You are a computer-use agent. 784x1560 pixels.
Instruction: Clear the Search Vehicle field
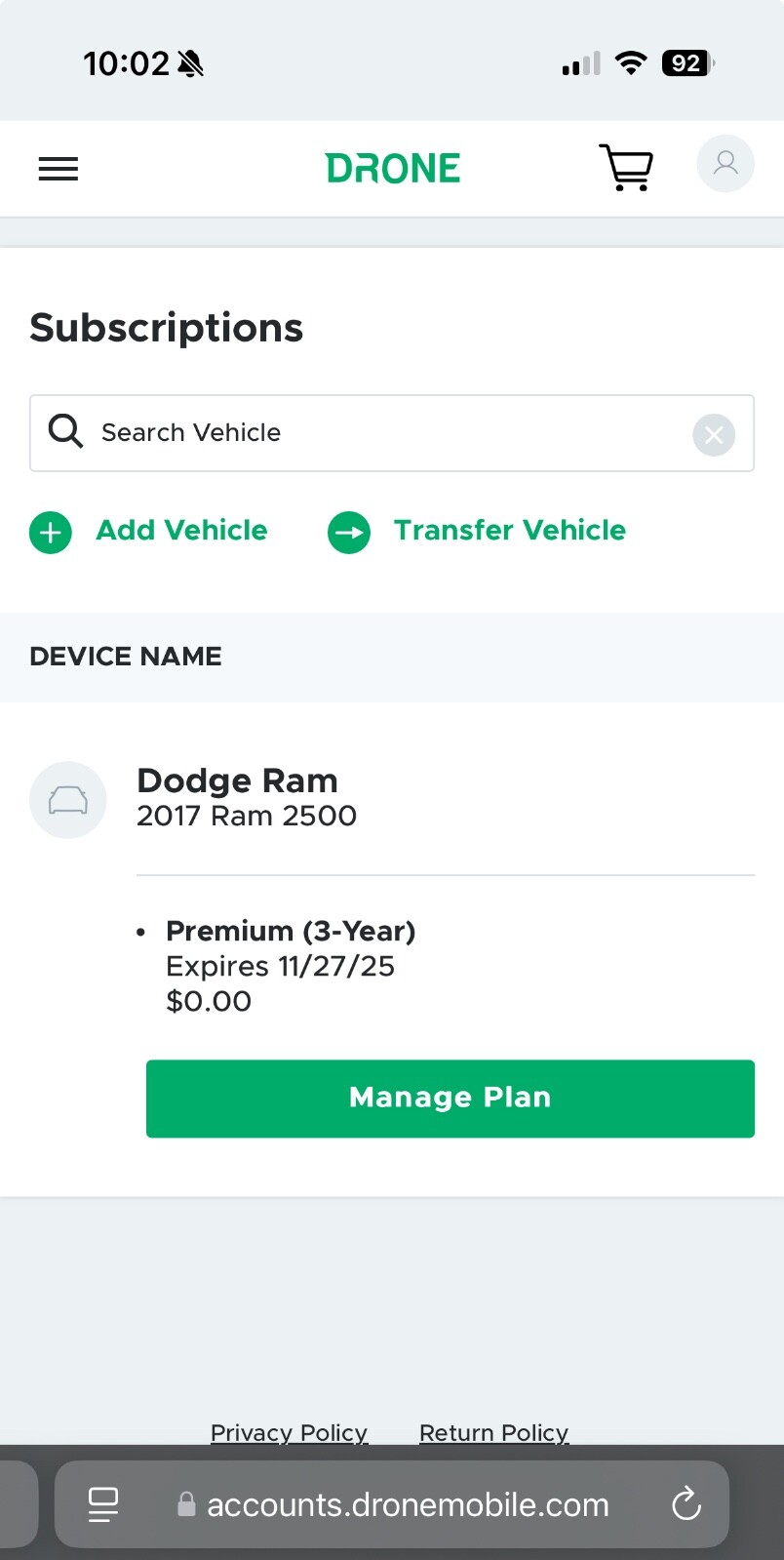(x=714, y=434)
